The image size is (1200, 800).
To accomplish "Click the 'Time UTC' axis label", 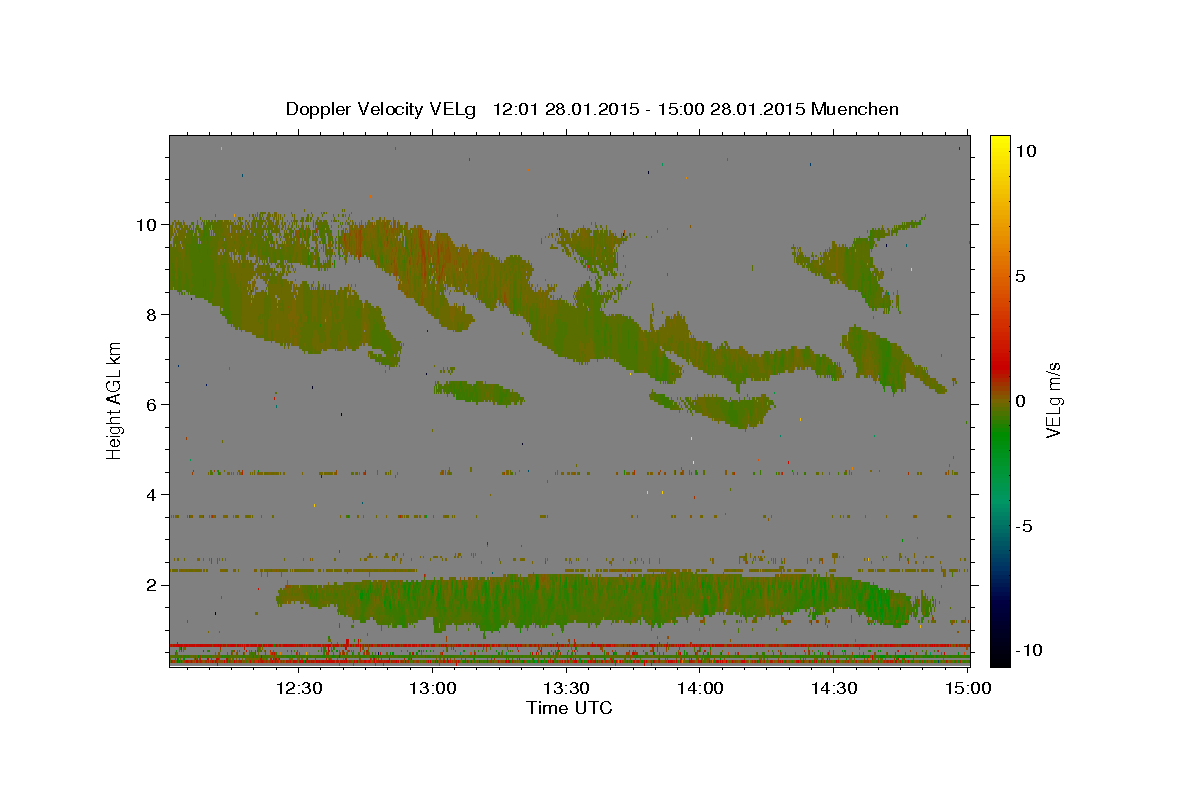I will [x=569, y=708].
